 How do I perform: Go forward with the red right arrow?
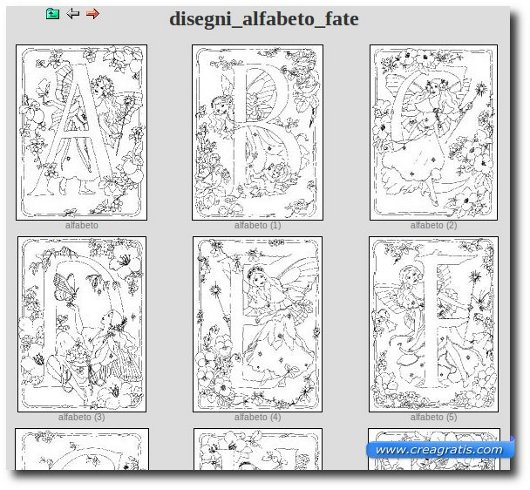(92, 14)
